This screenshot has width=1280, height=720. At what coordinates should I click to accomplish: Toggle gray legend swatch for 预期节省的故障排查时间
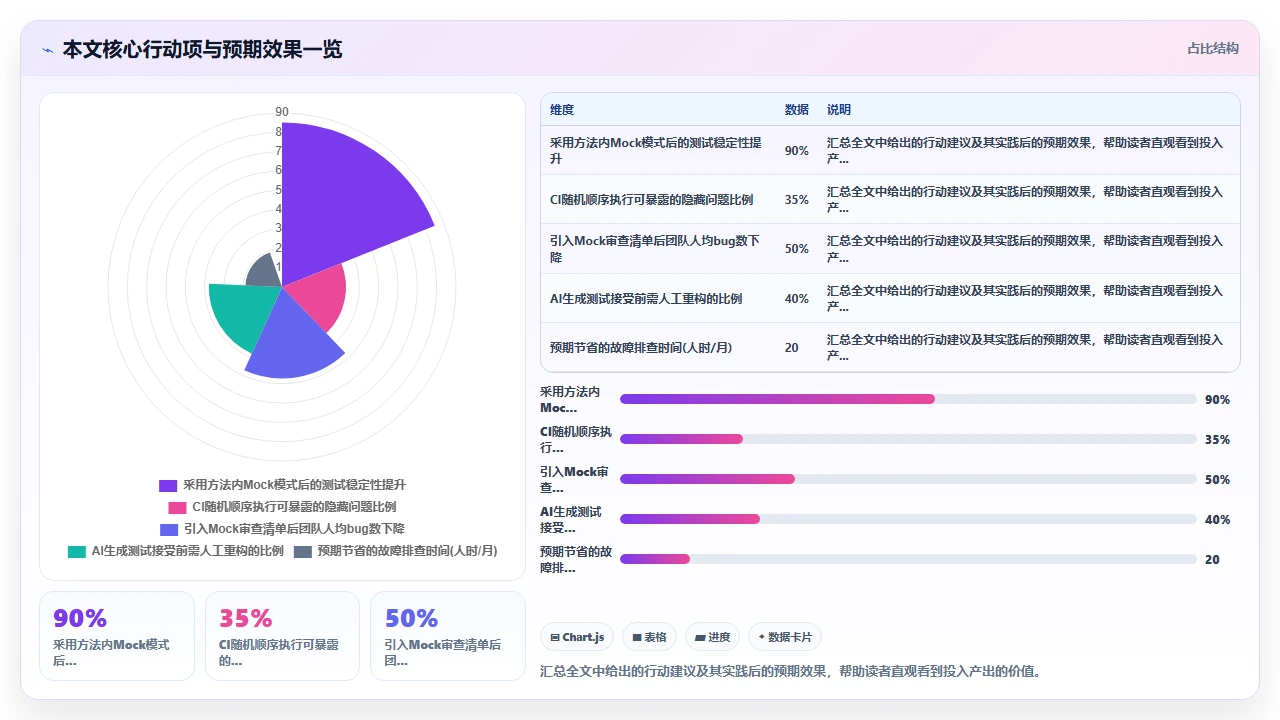coord(303,551)
